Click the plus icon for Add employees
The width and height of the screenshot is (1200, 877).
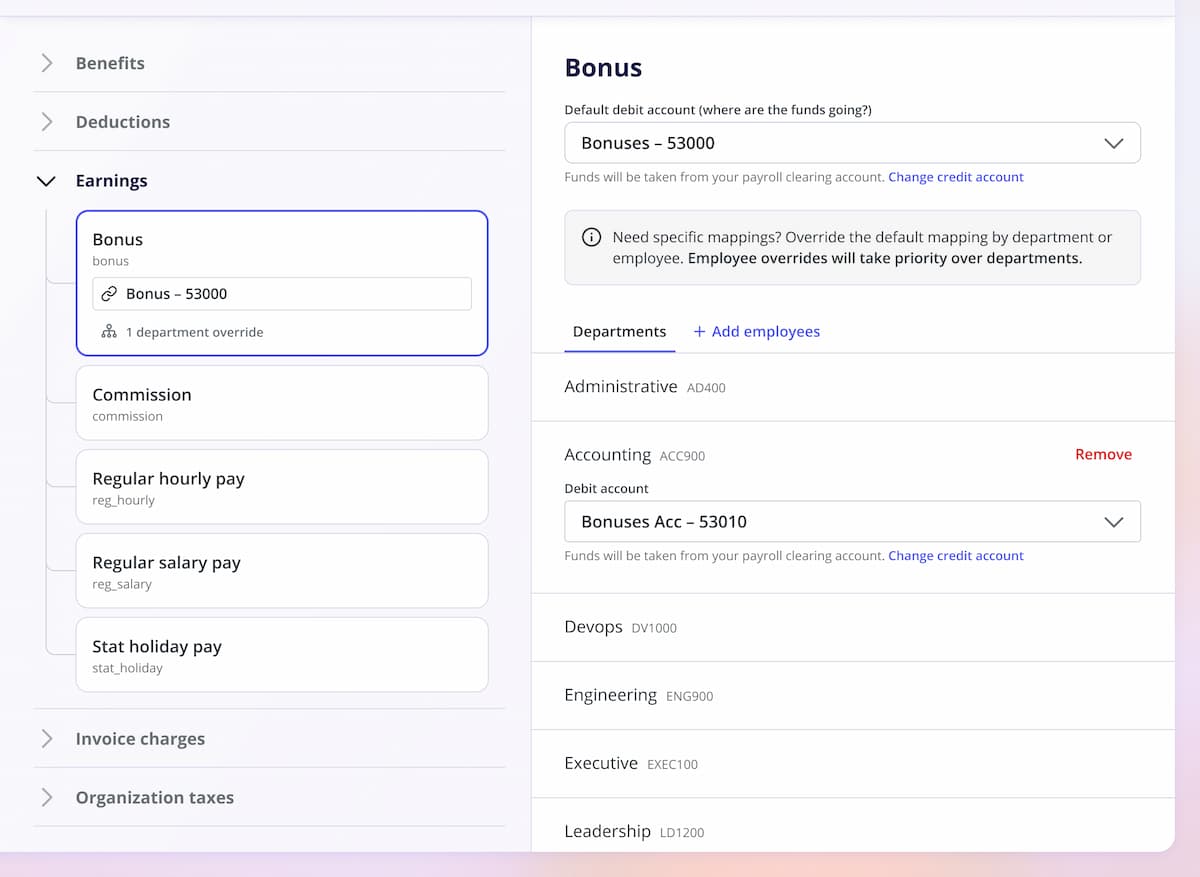pos(699,332)
